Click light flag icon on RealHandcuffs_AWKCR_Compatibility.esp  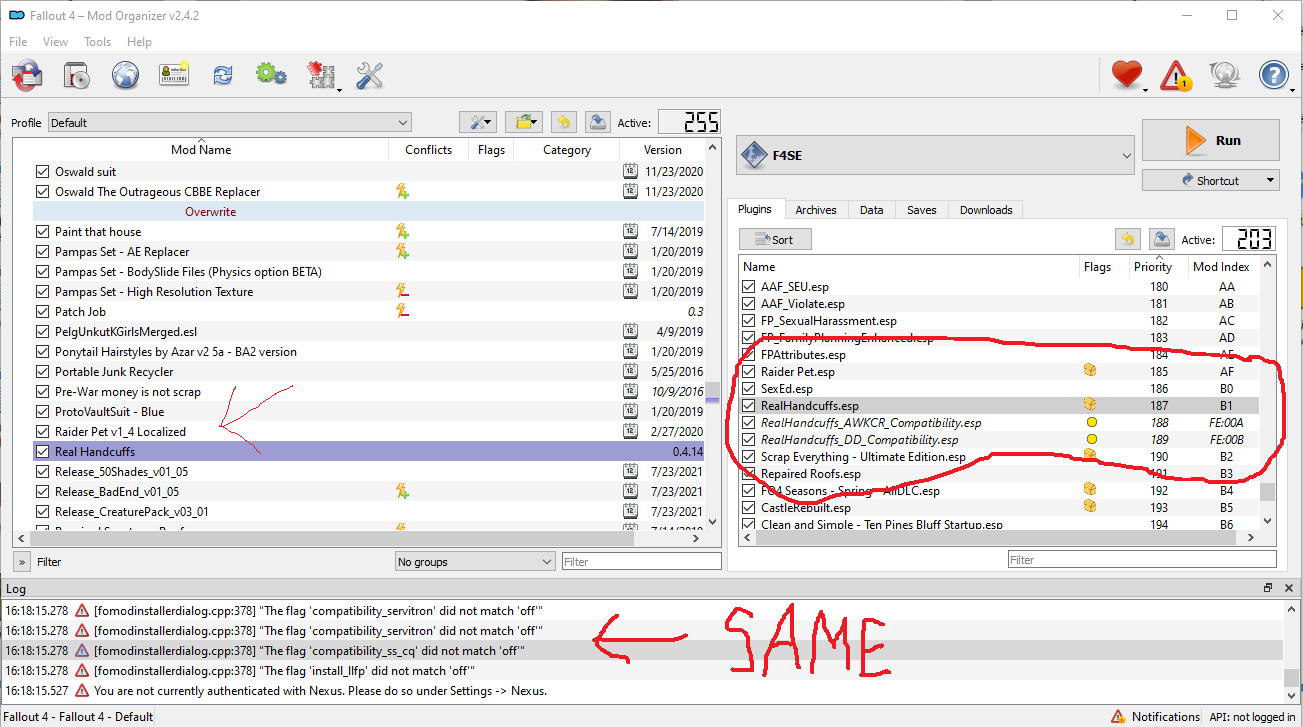pos(1092,422)
